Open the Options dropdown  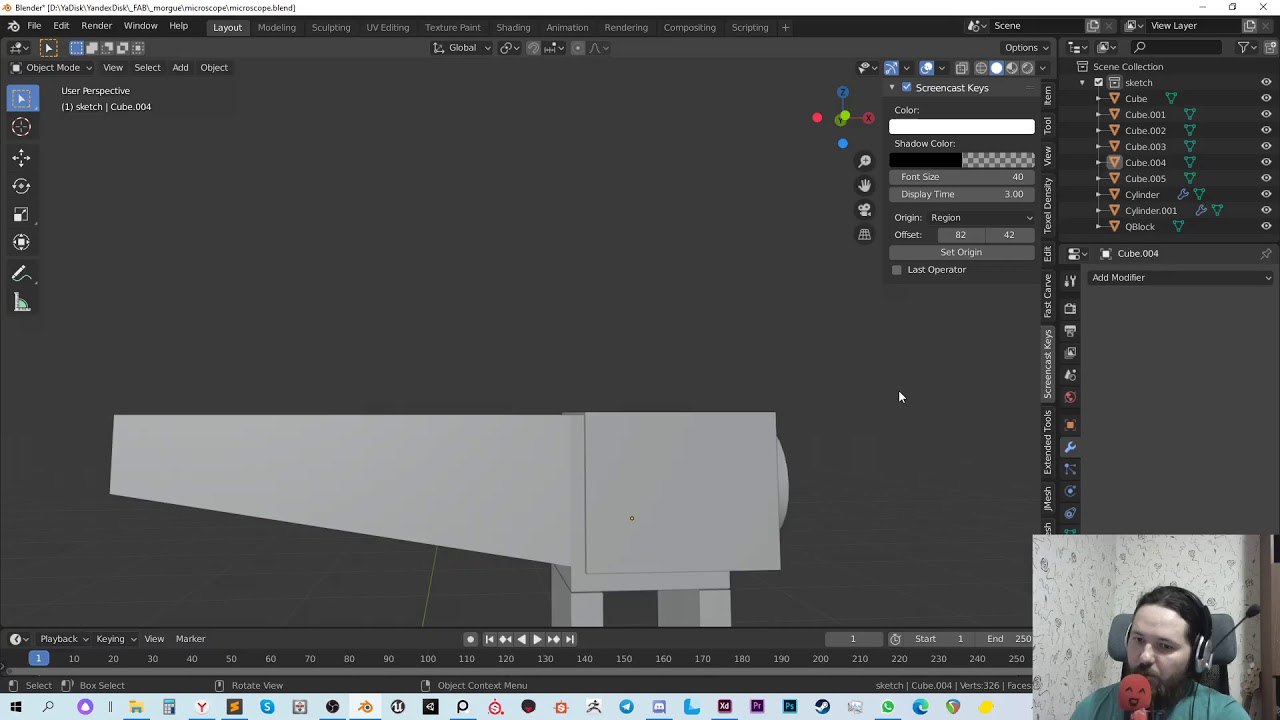pyautogui.click(x=1027, y=48)
